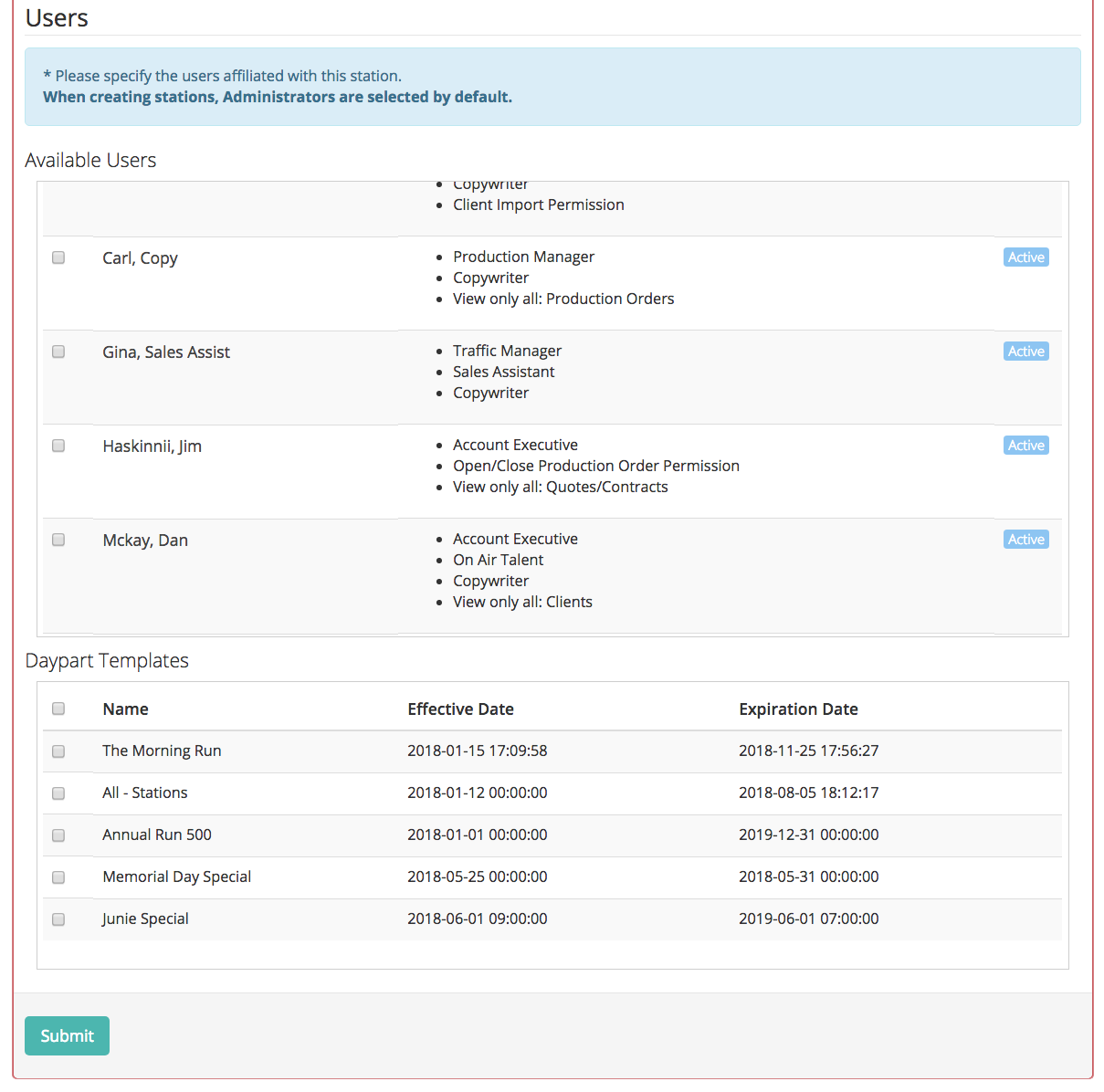1104x1092 pixels.
Task: Tick the Mckay, Dan user checkbox
Action: point(58,540)
